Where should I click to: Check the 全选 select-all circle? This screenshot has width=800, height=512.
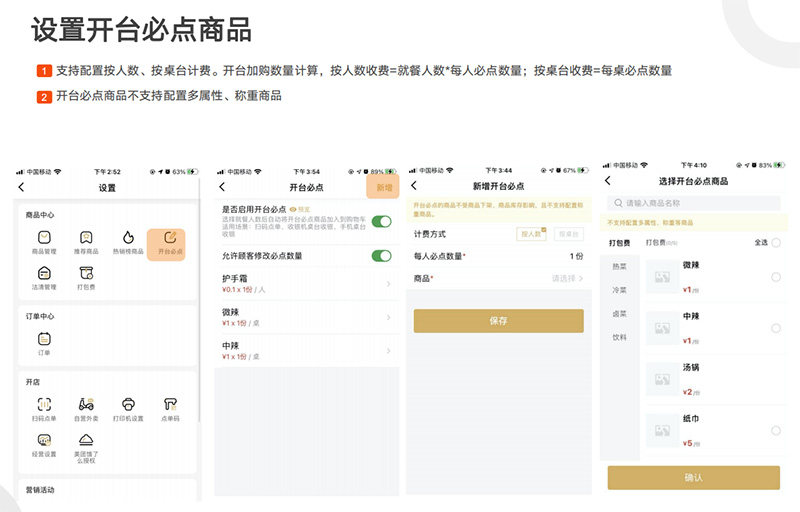coord(776,243)
